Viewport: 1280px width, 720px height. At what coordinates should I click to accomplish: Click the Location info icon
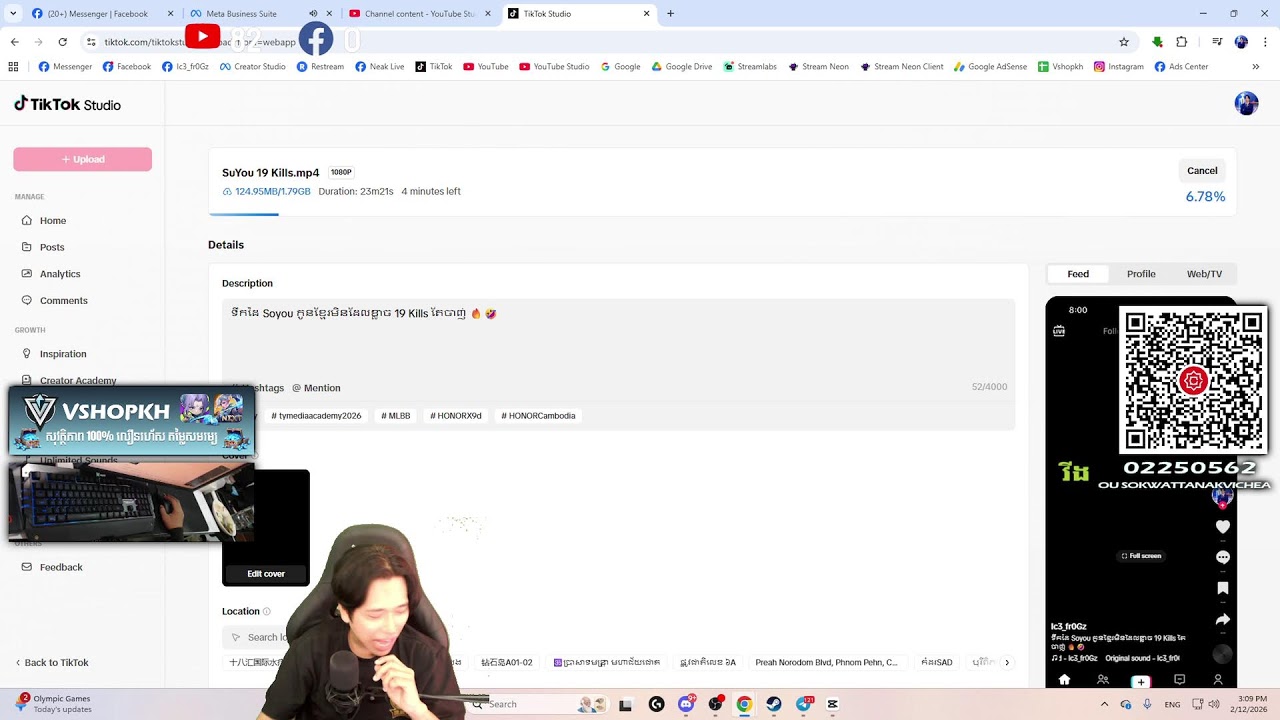[x=266, y=611]
